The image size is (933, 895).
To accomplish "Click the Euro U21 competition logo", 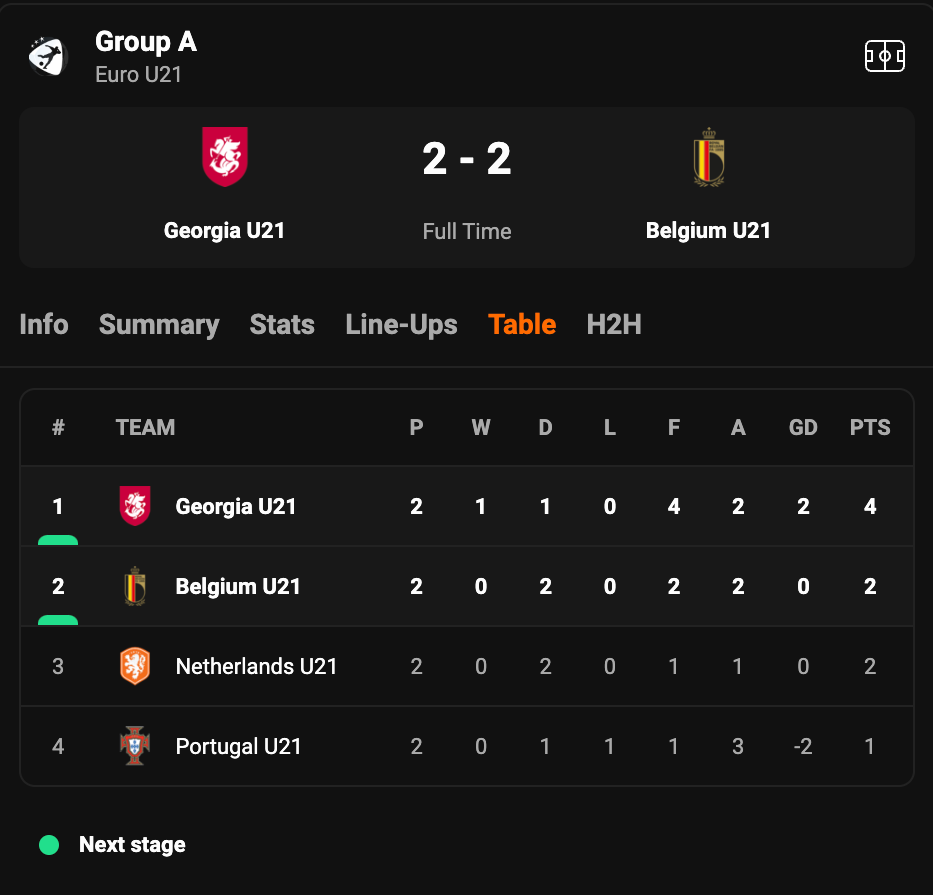I will [x=48, y=57].
